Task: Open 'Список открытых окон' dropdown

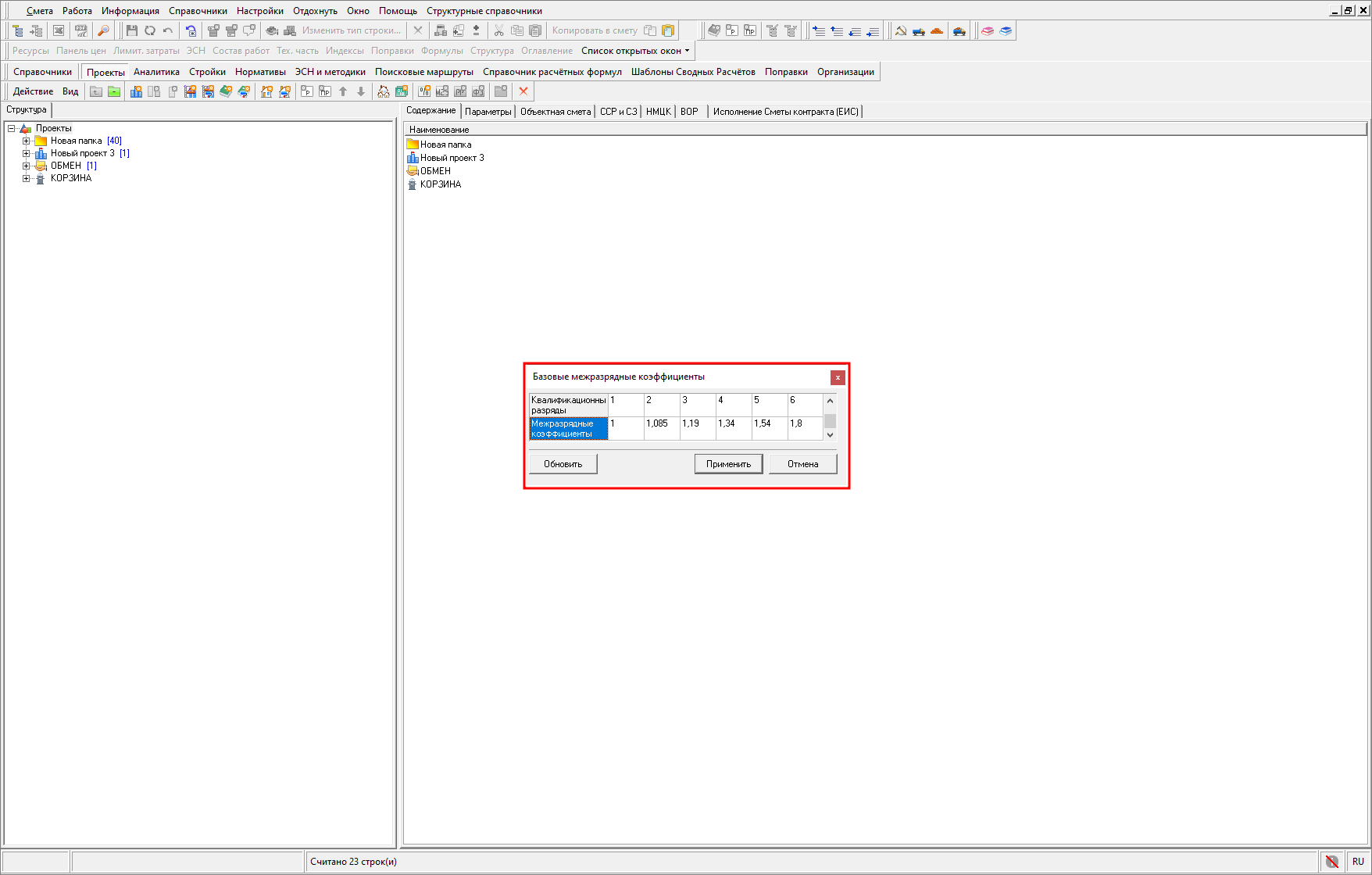Action: click(x=635, y=51)
